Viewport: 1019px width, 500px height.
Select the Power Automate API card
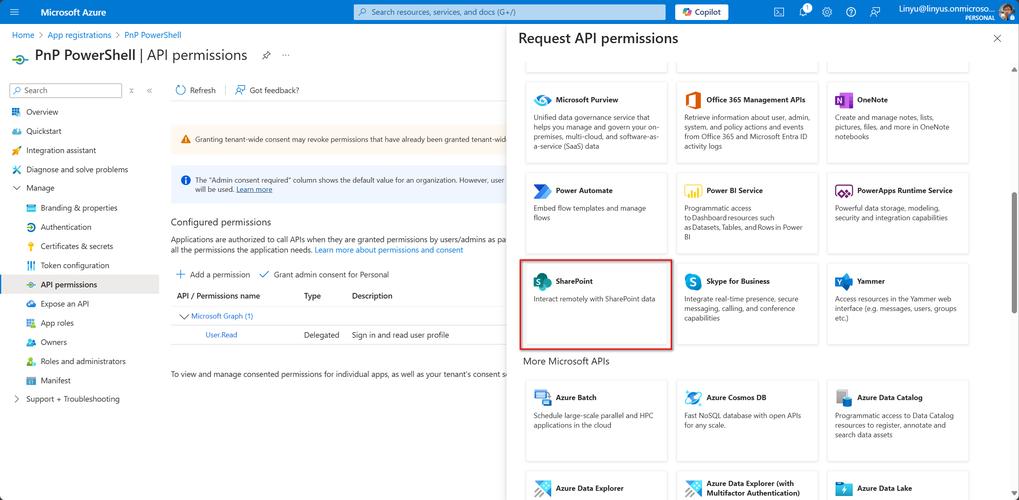tap(595, 213)
